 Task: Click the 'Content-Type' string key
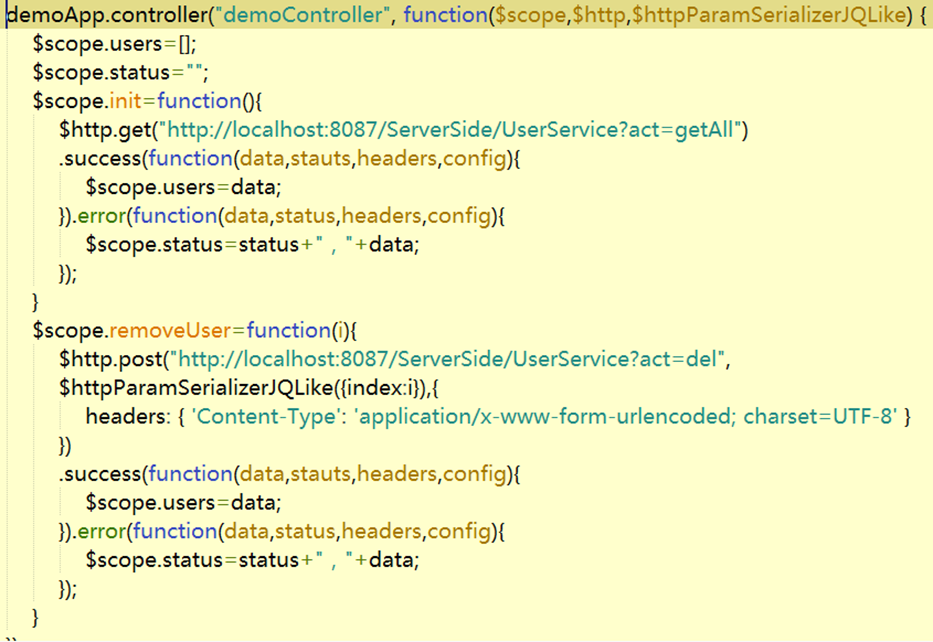pos(267,416)
